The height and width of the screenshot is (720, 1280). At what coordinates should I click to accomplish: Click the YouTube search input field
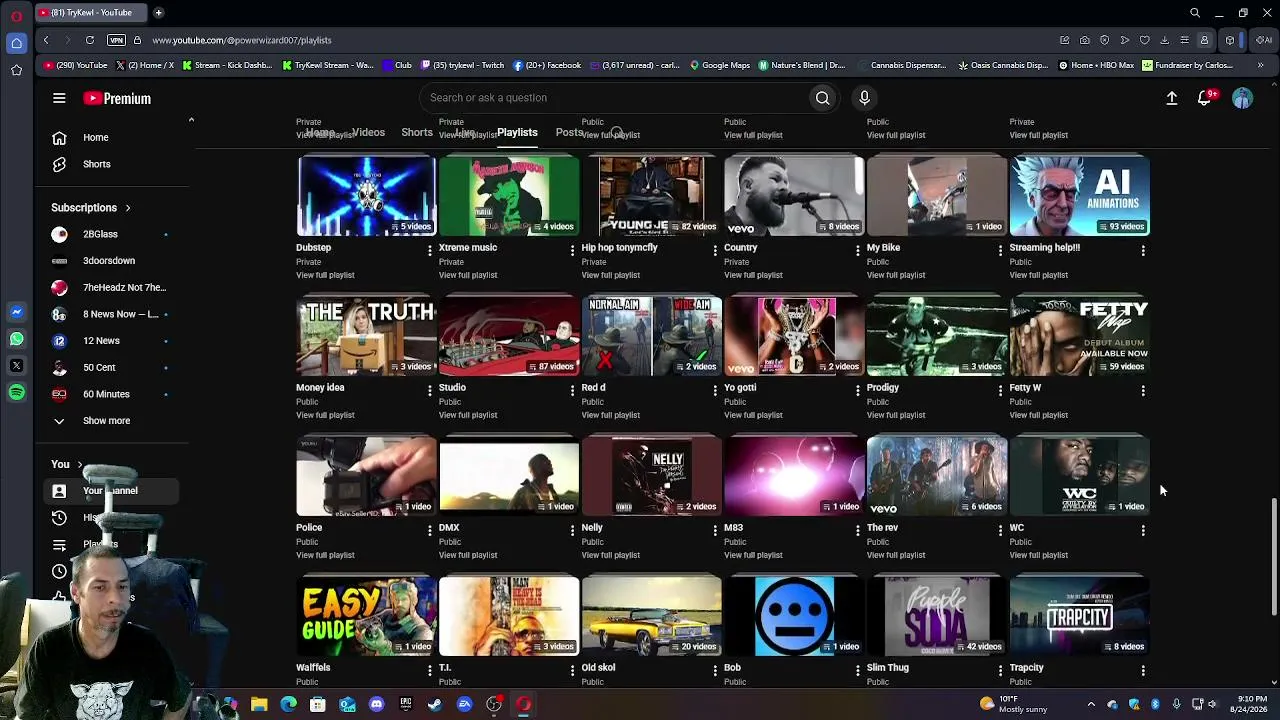614,98
